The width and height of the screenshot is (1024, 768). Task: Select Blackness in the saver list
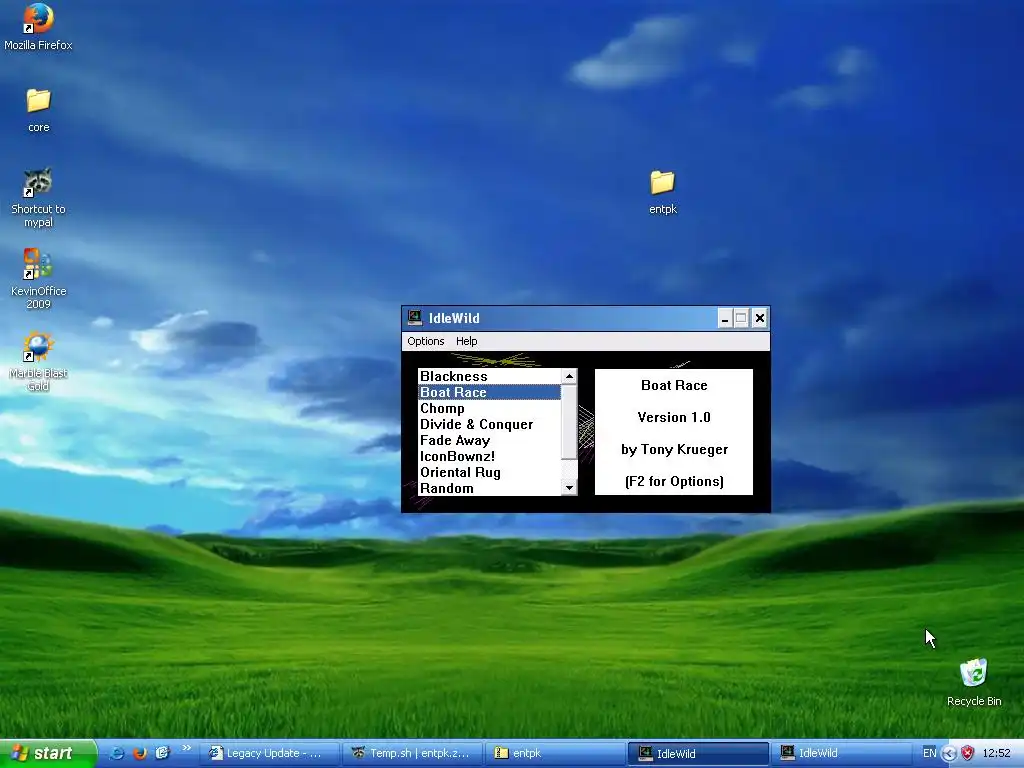click(489, 376)
